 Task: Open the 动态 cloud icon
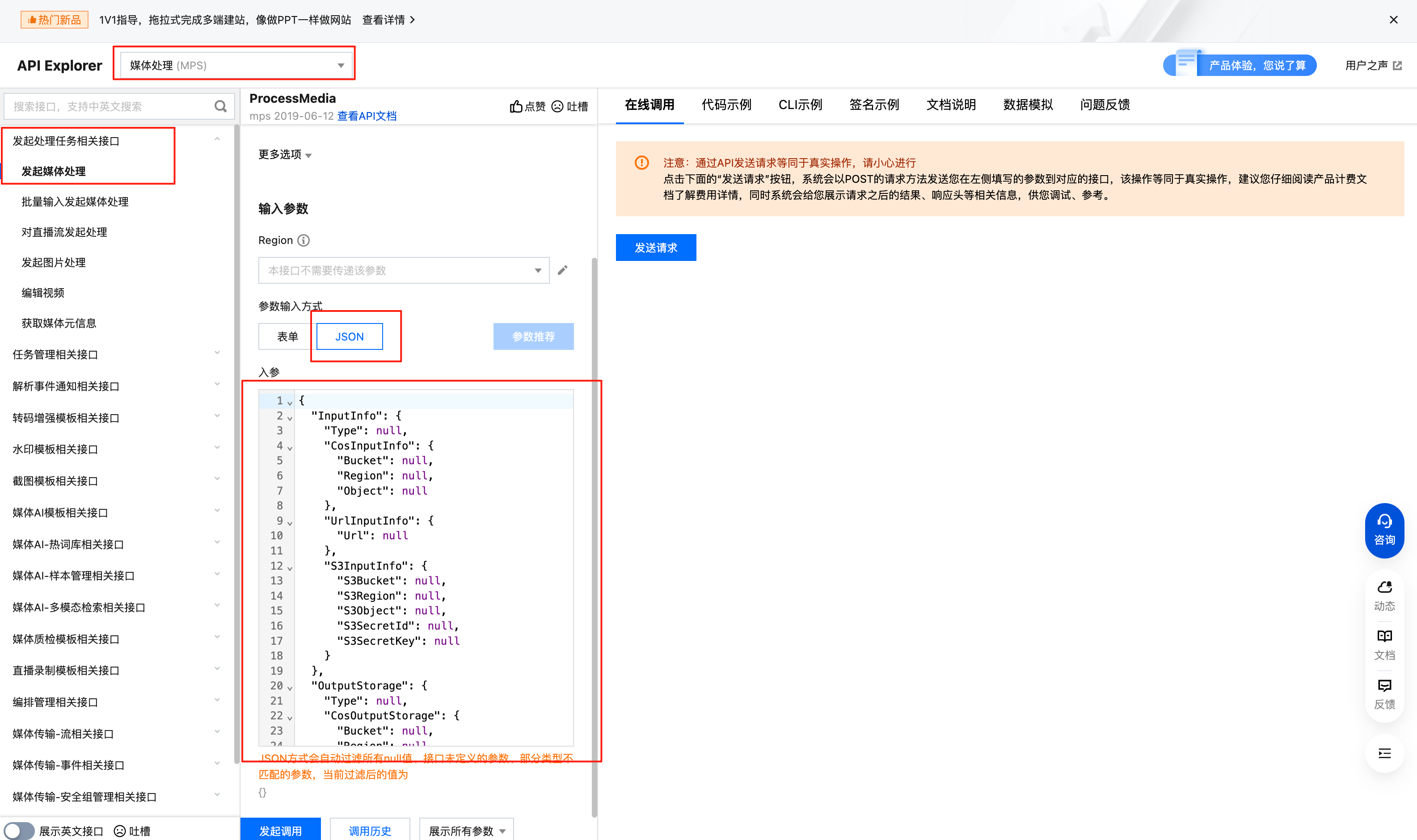pos(1384,588)
